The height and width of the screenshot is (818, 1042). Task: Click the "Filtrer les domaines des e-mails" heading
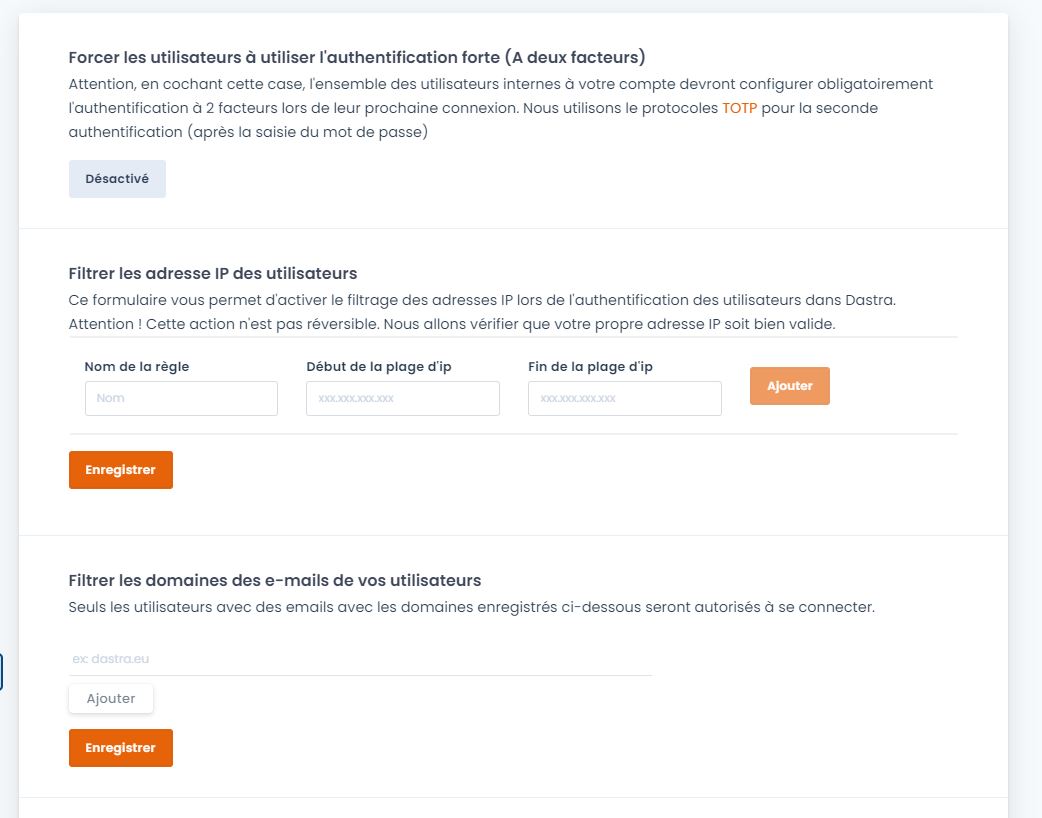(x=275, y=580)
